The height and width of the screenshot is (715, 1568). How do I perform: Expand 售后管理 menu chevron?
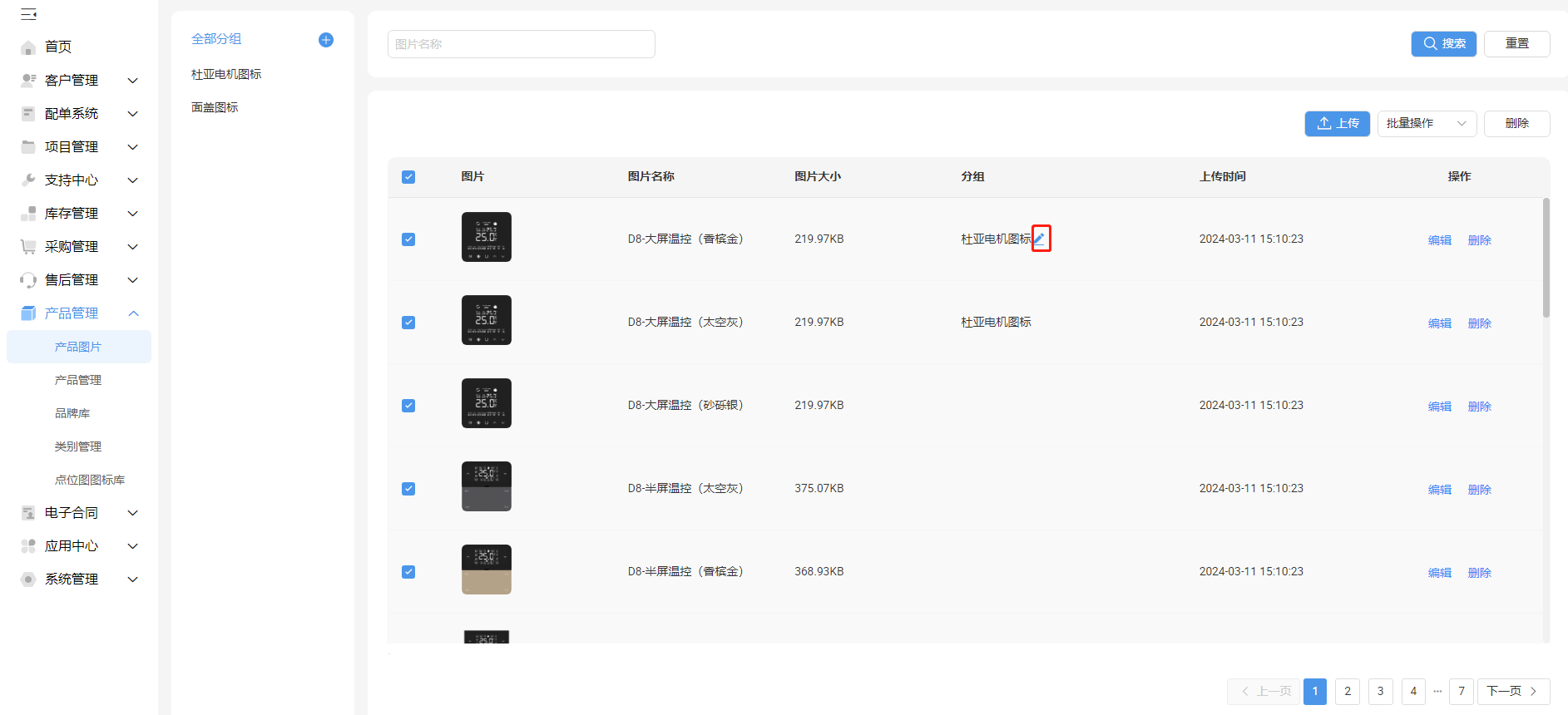coord(132,280)
